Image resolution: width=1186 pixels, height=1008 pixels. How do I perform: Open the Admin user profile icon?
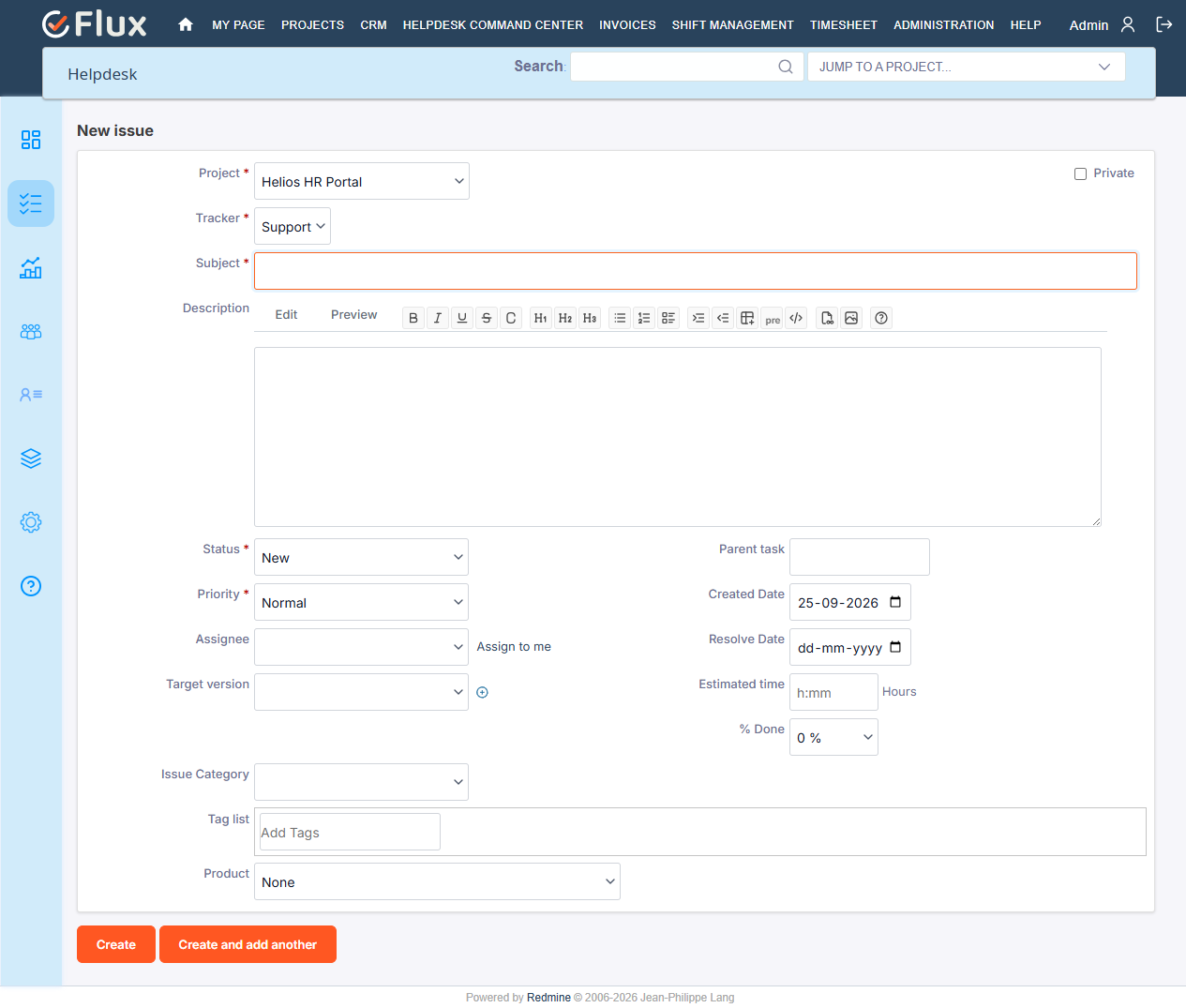tap(1128, 24)
